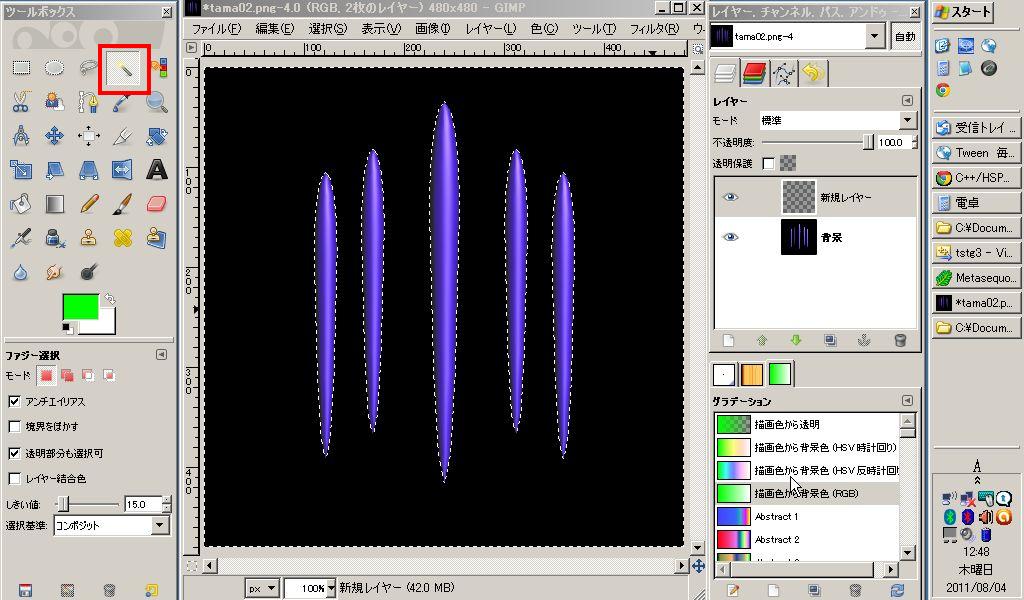
Task: Open the レイヤー(L) menu
Action: 490,29
